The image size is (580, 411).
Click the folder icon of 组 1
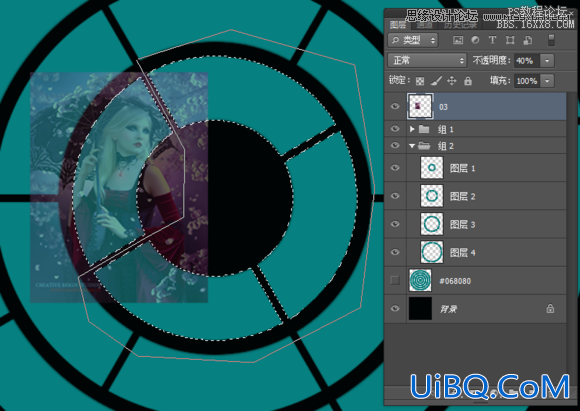click(x=424, y=129)
